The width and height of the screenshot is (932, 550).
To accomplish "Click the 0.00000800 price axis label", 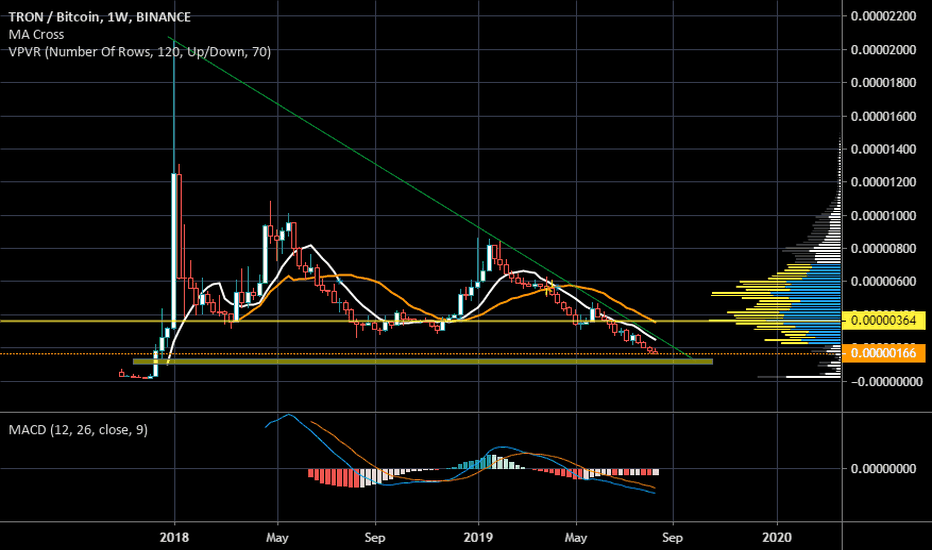I will pos(883,249).
